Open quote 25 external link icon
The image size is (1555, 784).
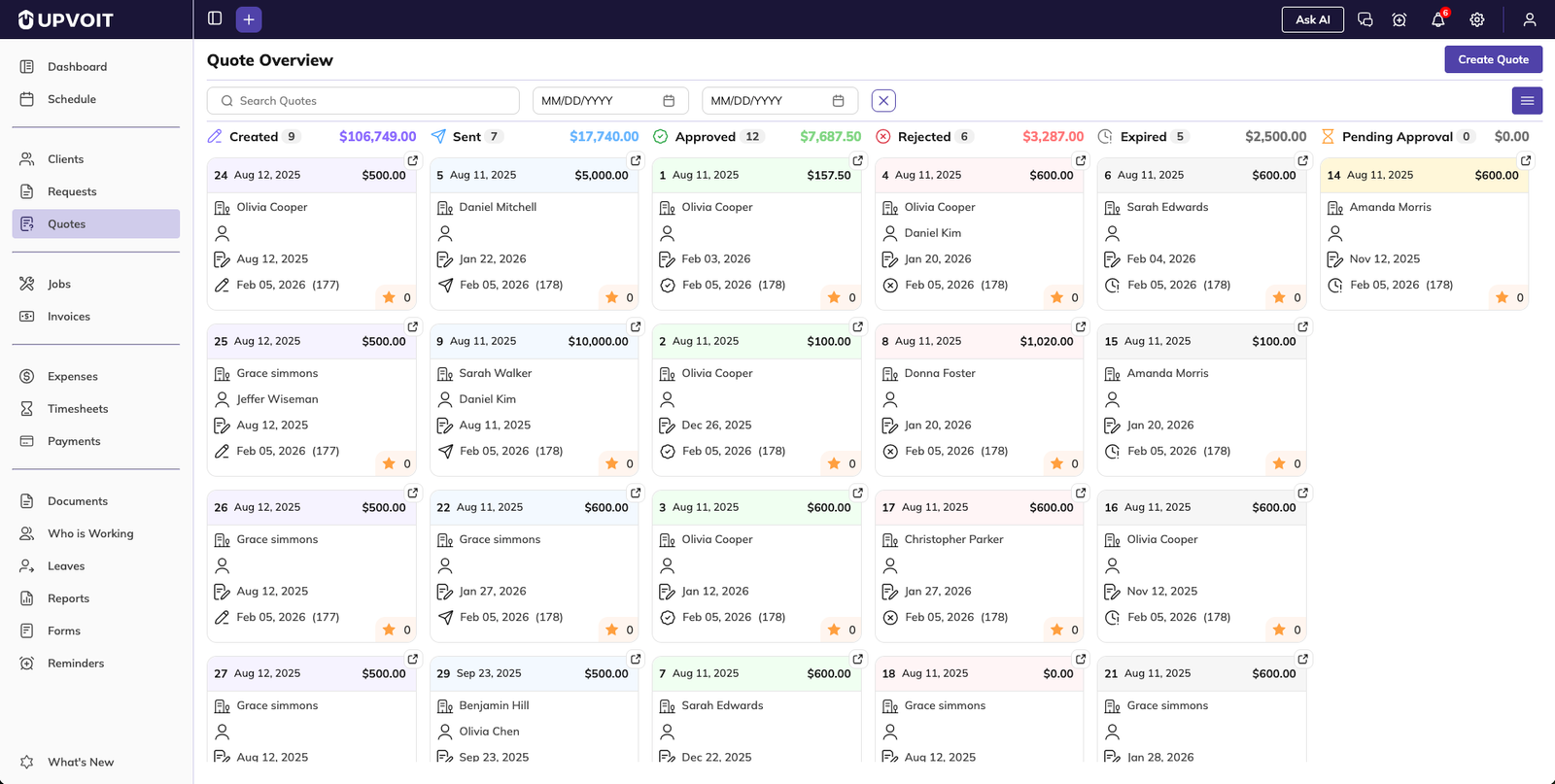413,326
